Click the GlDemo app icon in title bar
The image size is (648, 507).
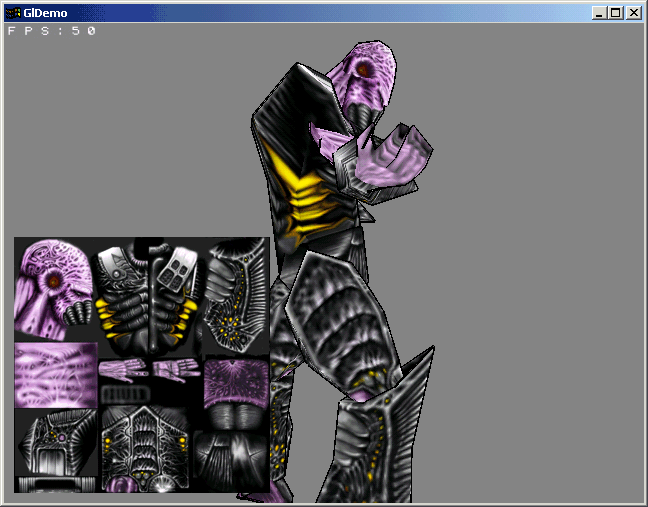click(x=13, y=13)
